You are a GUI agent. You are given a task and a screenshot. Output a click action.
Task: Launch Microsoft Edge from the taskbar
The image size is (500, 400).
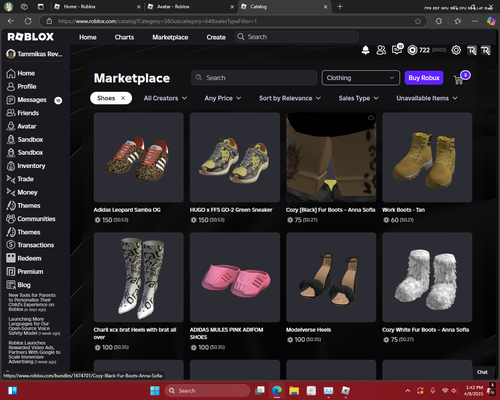(x=277, y=391)
